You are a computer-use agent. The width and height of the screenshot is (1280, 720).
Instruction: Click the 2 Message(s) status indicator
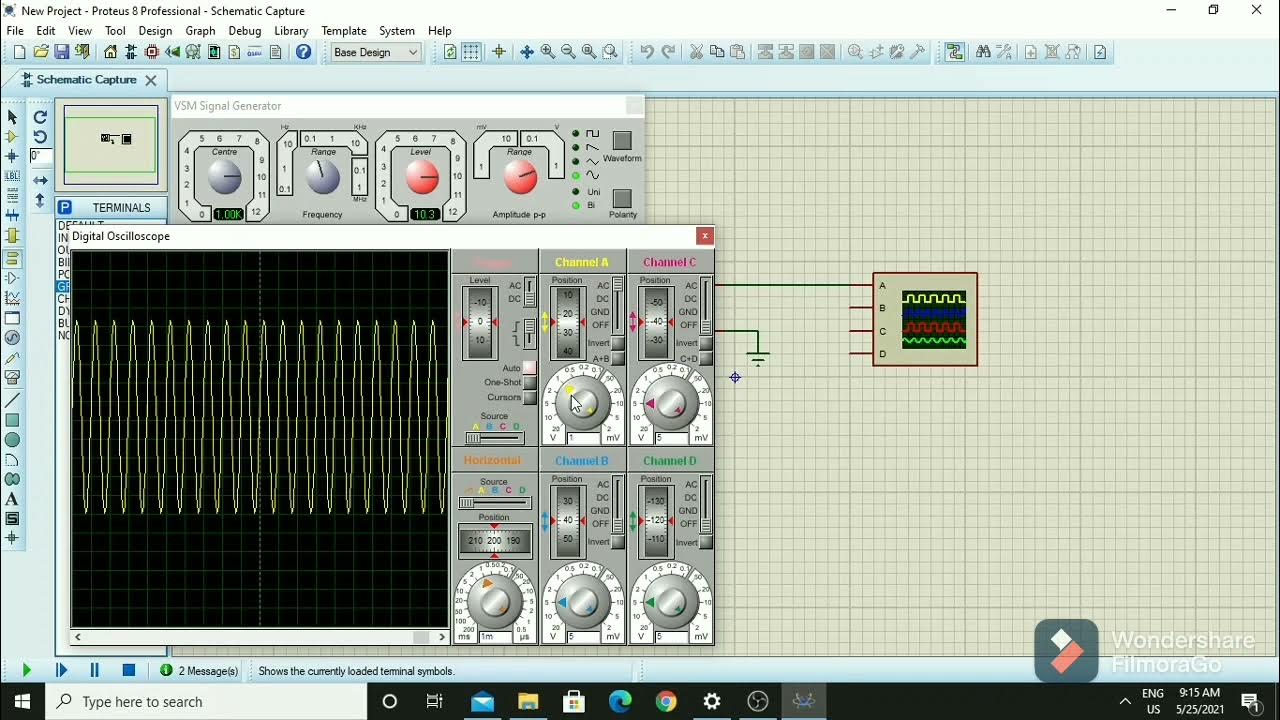pyautogui.click(x=199, y=671)
